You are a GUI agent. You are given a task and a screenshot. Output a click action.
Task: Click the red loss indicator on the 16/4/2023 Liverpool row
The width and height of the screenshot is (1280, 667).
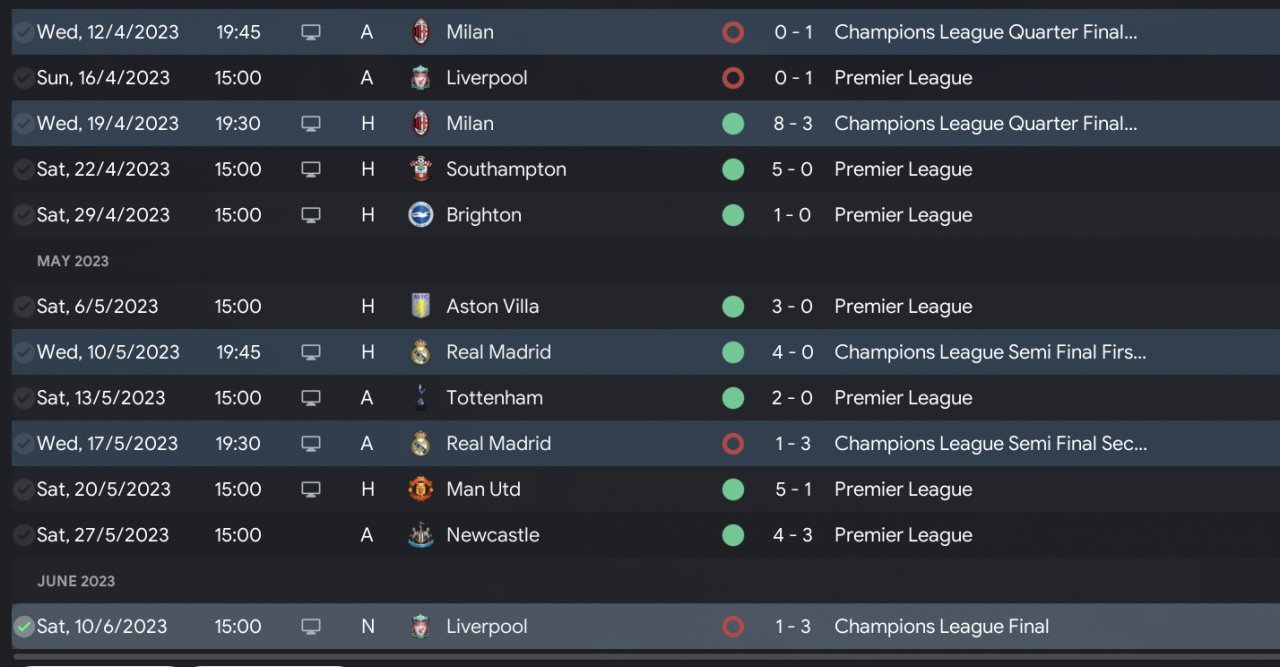(x=733, y=78)
